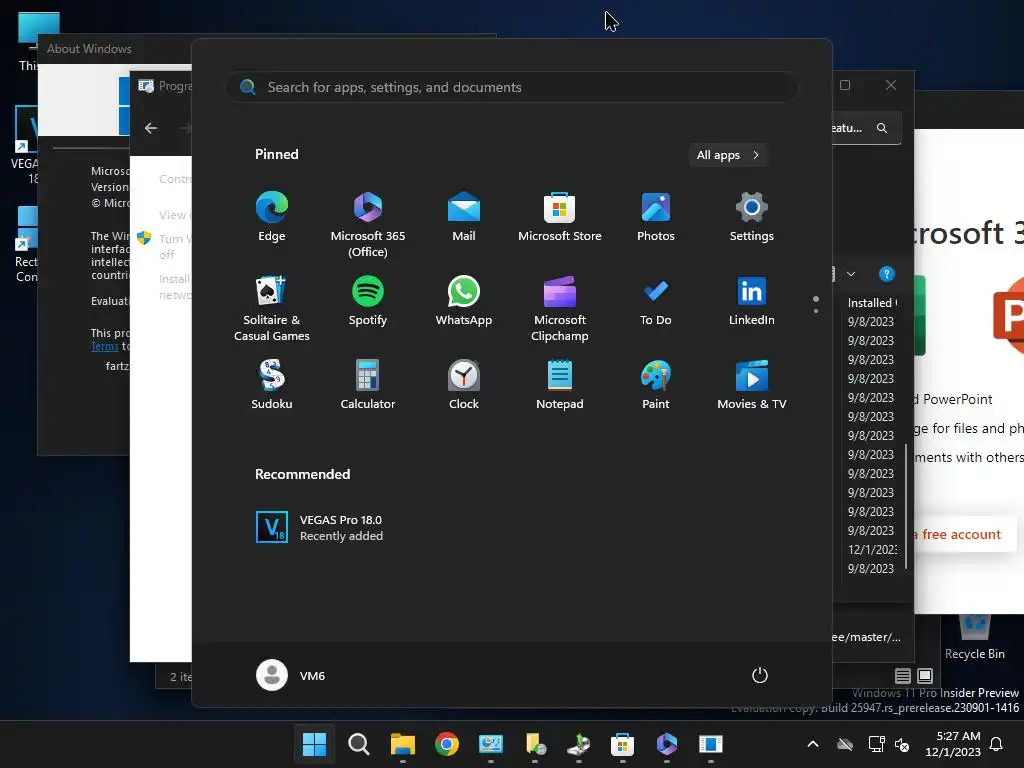Screen dimensions: 1024x768
Task: Switch to details view in Explorer
Action: coord(903,675)
